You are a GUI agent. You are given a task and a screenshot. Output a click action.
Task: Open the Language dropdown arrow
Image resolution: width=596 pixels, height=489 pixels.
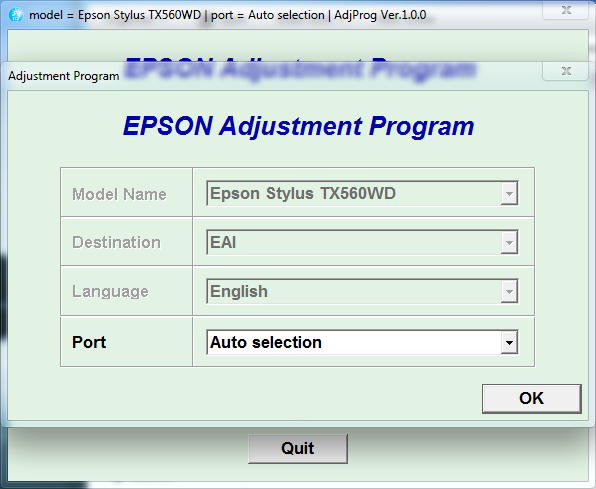click(509, 292)
